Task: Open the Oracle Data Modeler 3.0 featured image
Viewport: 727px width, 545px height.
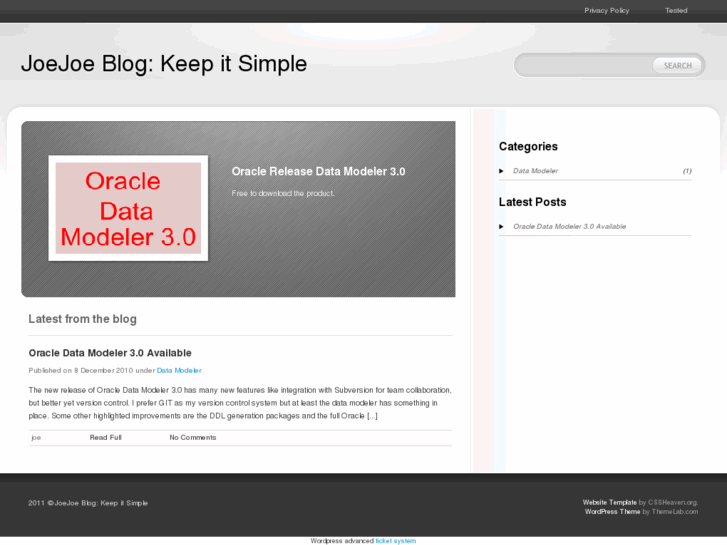Action: pyautogui.click(x=128, y=208)
